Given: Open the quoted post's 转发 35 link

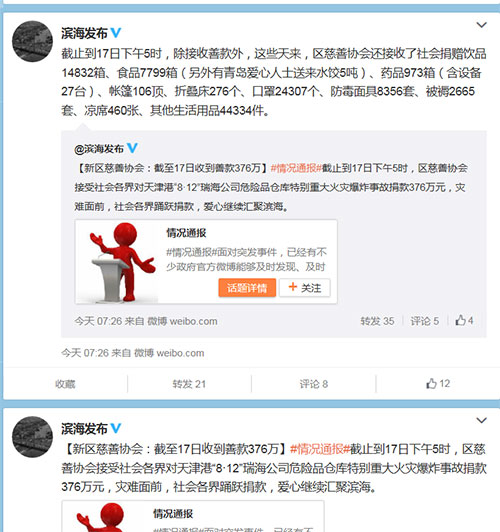Looking at the screenshot, I should coord(377,321).
